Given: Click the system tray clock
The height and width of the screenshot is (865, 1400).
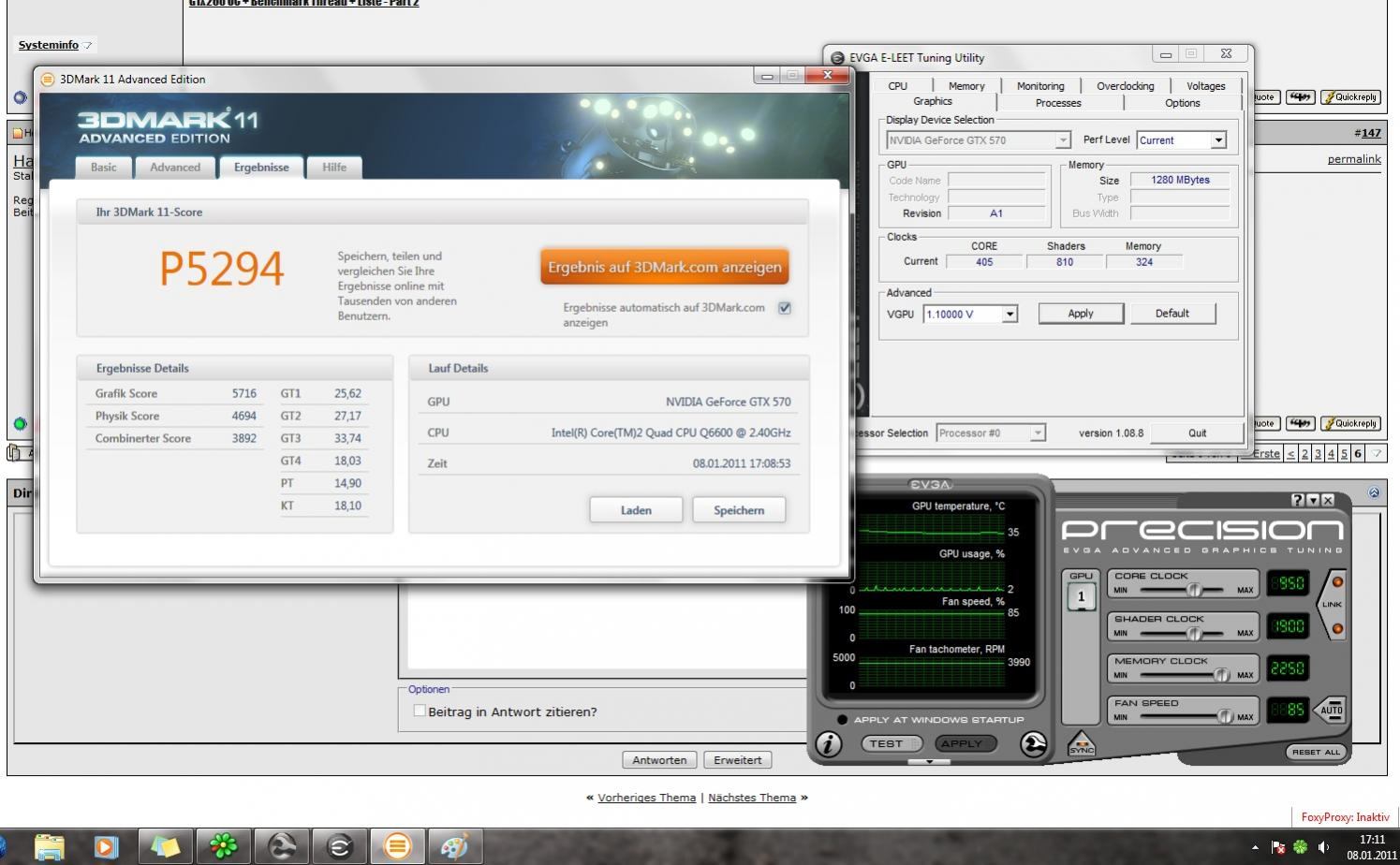Looking at the screenshot, I should point(1372,847).
